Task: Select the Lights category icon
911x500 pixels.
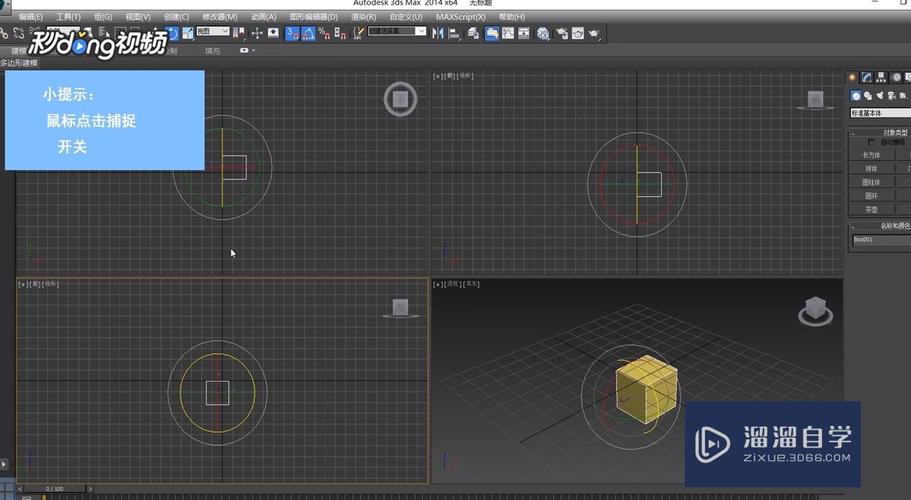Action: pyautogui.click(x=880, y=96)
